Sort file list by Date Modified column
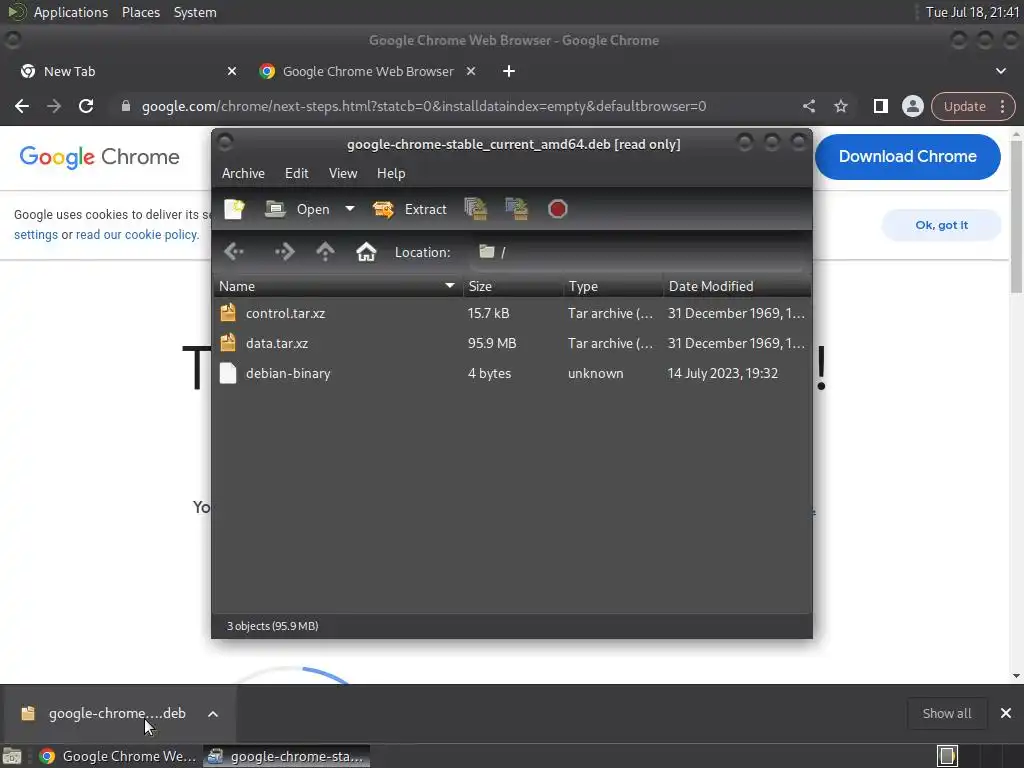Screen dimensions: 1024x768 tap(737, 286)
